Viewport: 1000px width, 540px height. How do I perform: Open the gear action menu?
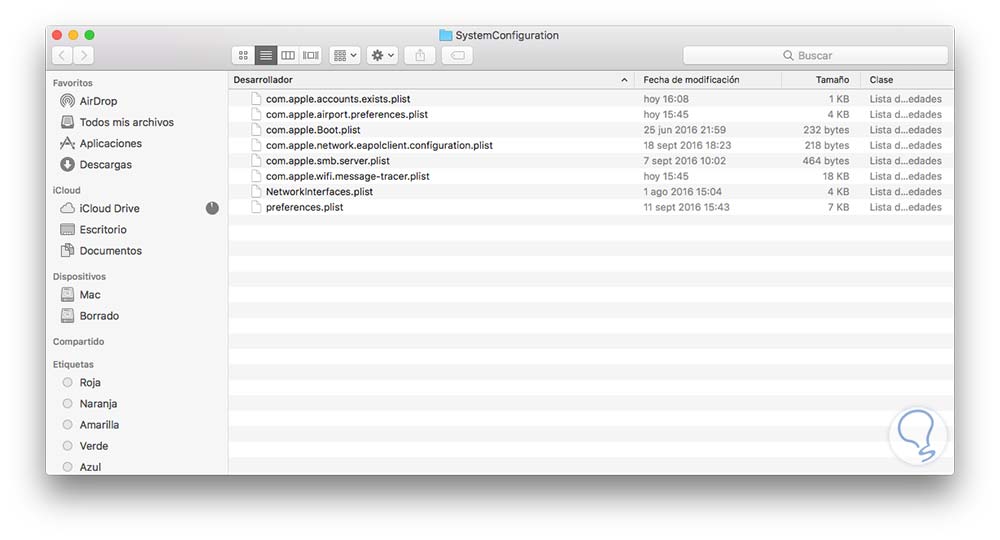pyautogui.click(x=383, y=55)
